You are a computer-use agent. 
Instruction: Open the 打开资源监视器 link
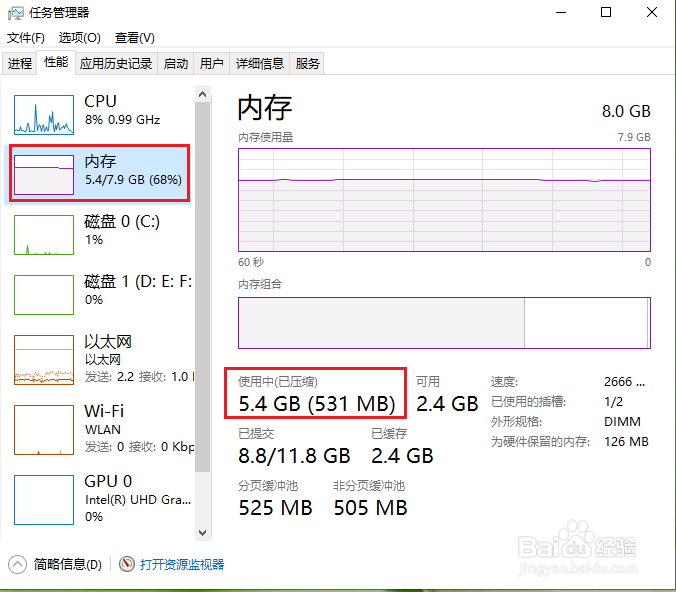tap(182, 564)
